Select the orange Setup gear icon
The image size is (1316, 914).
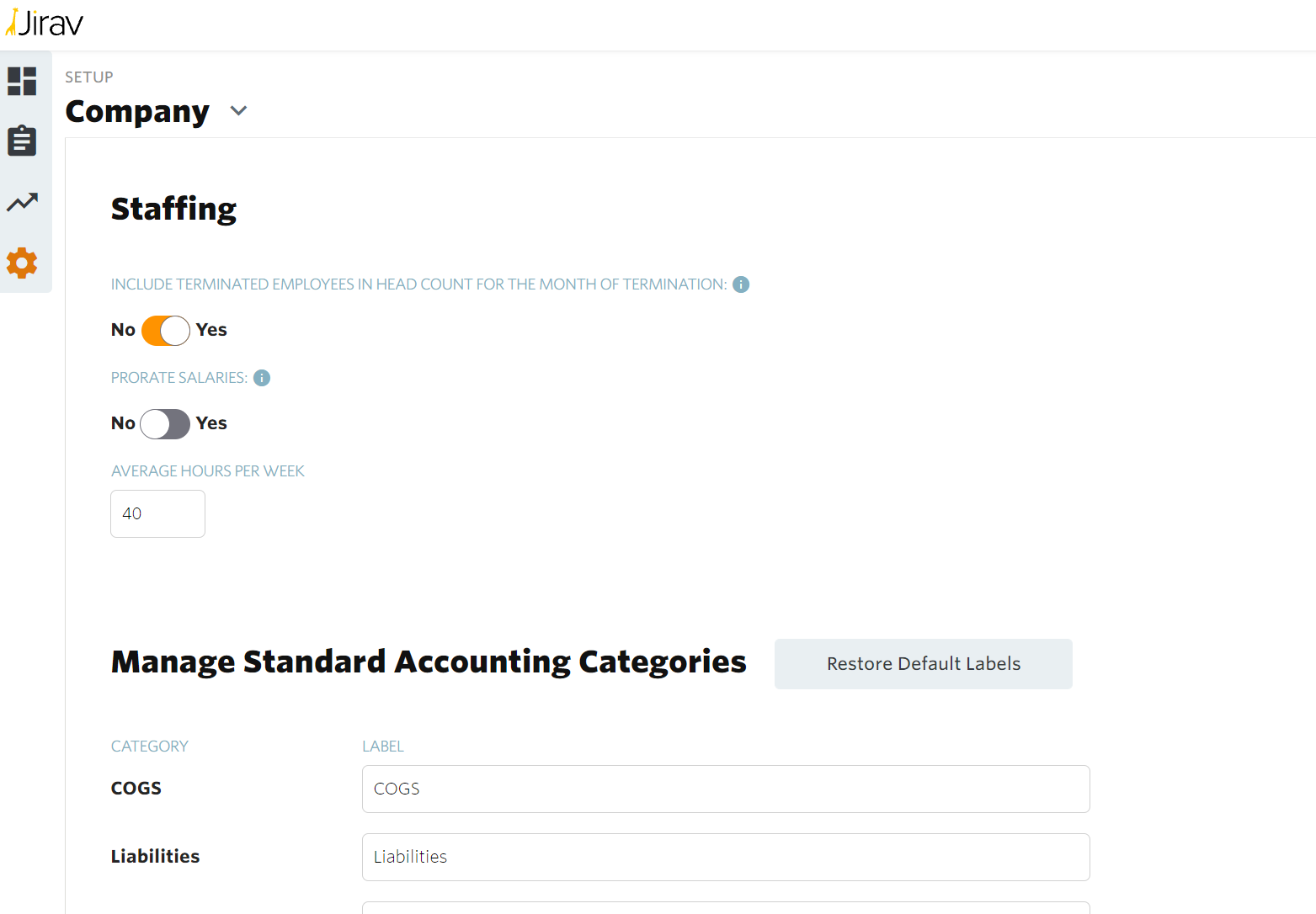[22, 263]
